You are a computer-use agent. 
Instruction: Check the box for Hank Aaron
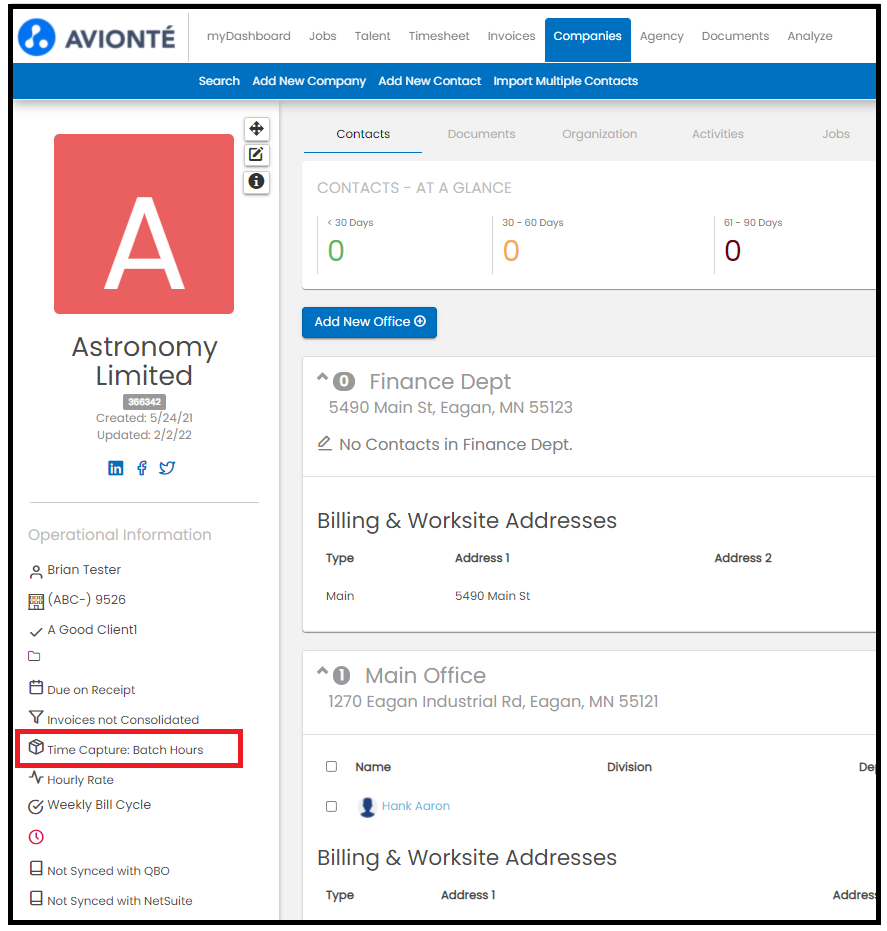(331, 806)
